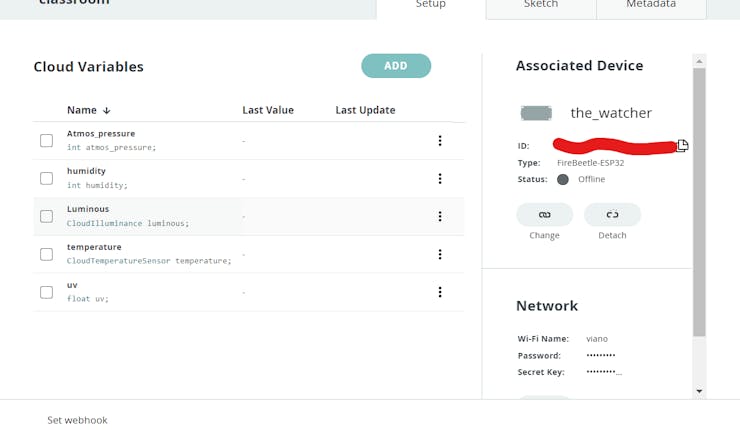Tick the Atmos_pressure checkbox

coord(46,141)
